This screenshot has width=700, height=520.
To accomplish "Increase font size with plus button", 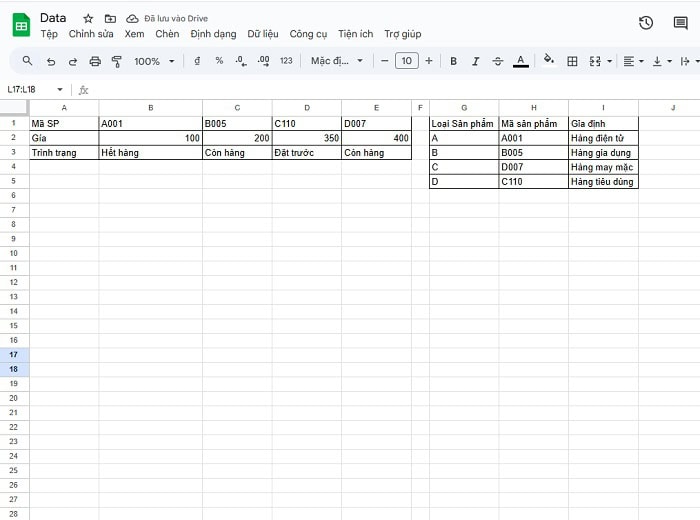I will tap(429, 61).
